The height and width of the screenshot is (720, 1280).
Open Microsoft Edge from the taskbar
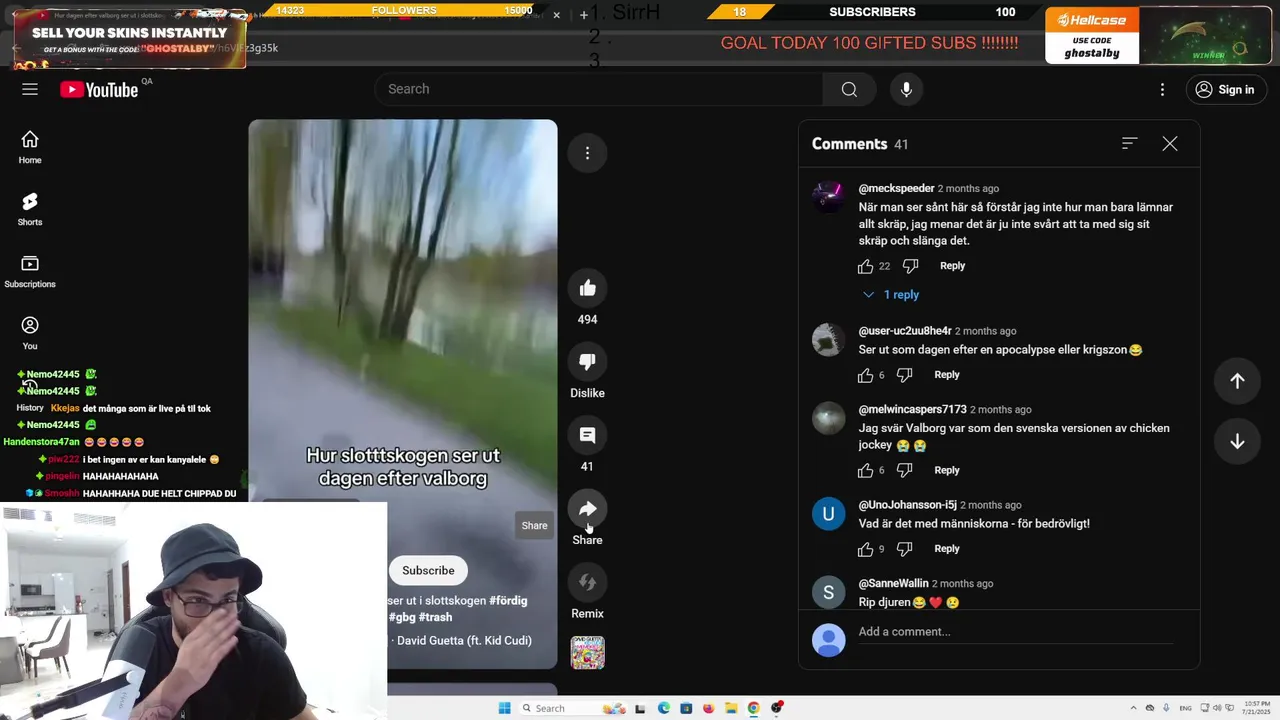[x=663, y=708]
